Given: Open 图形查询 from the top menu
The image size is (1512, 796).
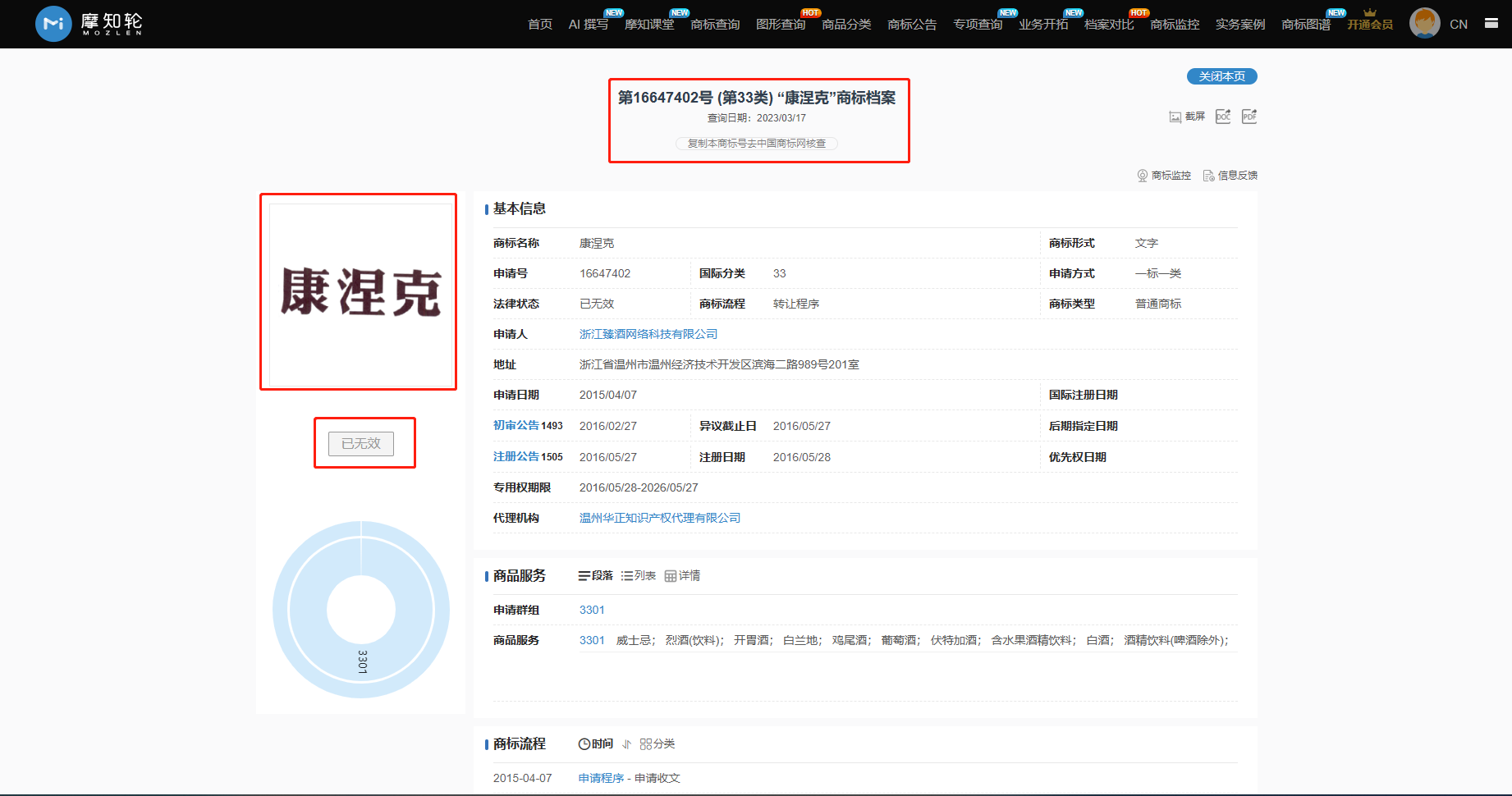Looking at the screenshot, I should [781, 25].
